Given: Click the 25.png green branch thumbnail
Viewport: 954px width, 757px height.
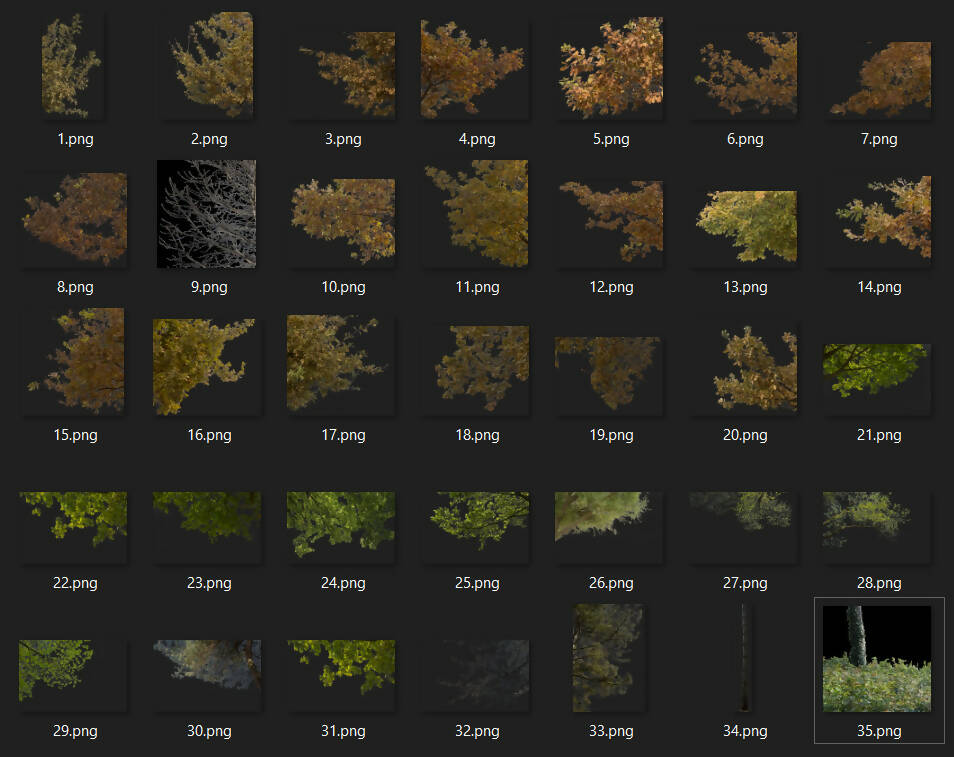Looking at the screenshot, I should (x=477, y=520).
